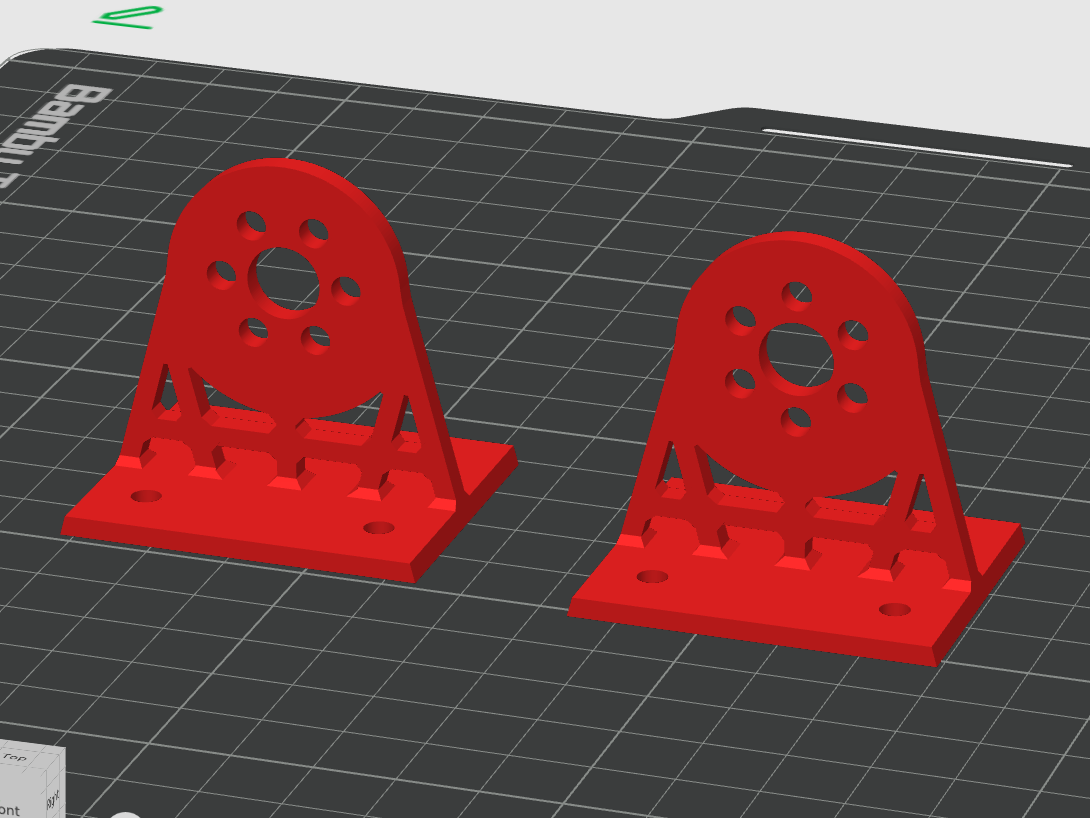Viewport: 1090px width, 818px height.
Task: Click the front-left screw hole on the left mount base
Action: 147,496
